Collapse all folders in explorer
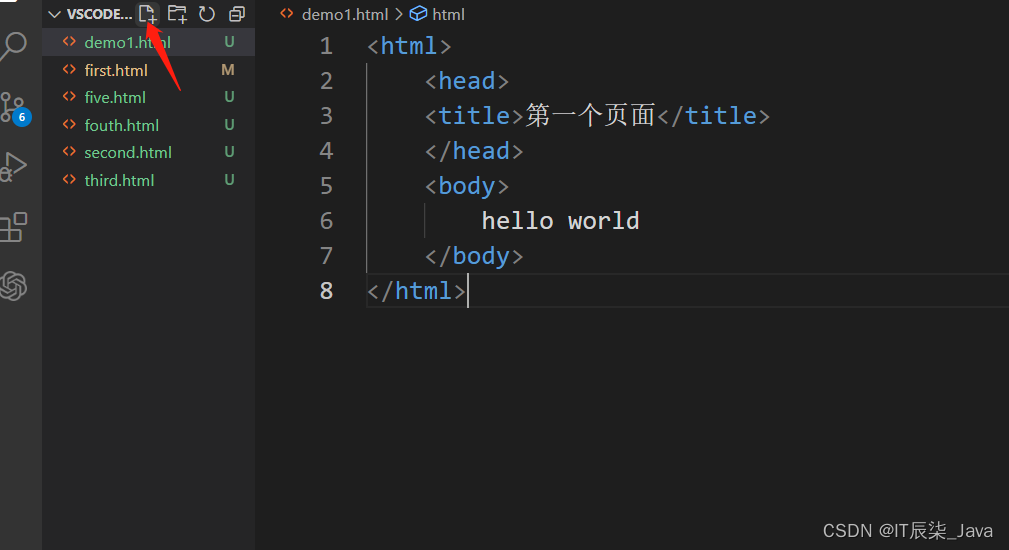The height and width of the screenshot is (550, 1009). click(x=237, y=14)
